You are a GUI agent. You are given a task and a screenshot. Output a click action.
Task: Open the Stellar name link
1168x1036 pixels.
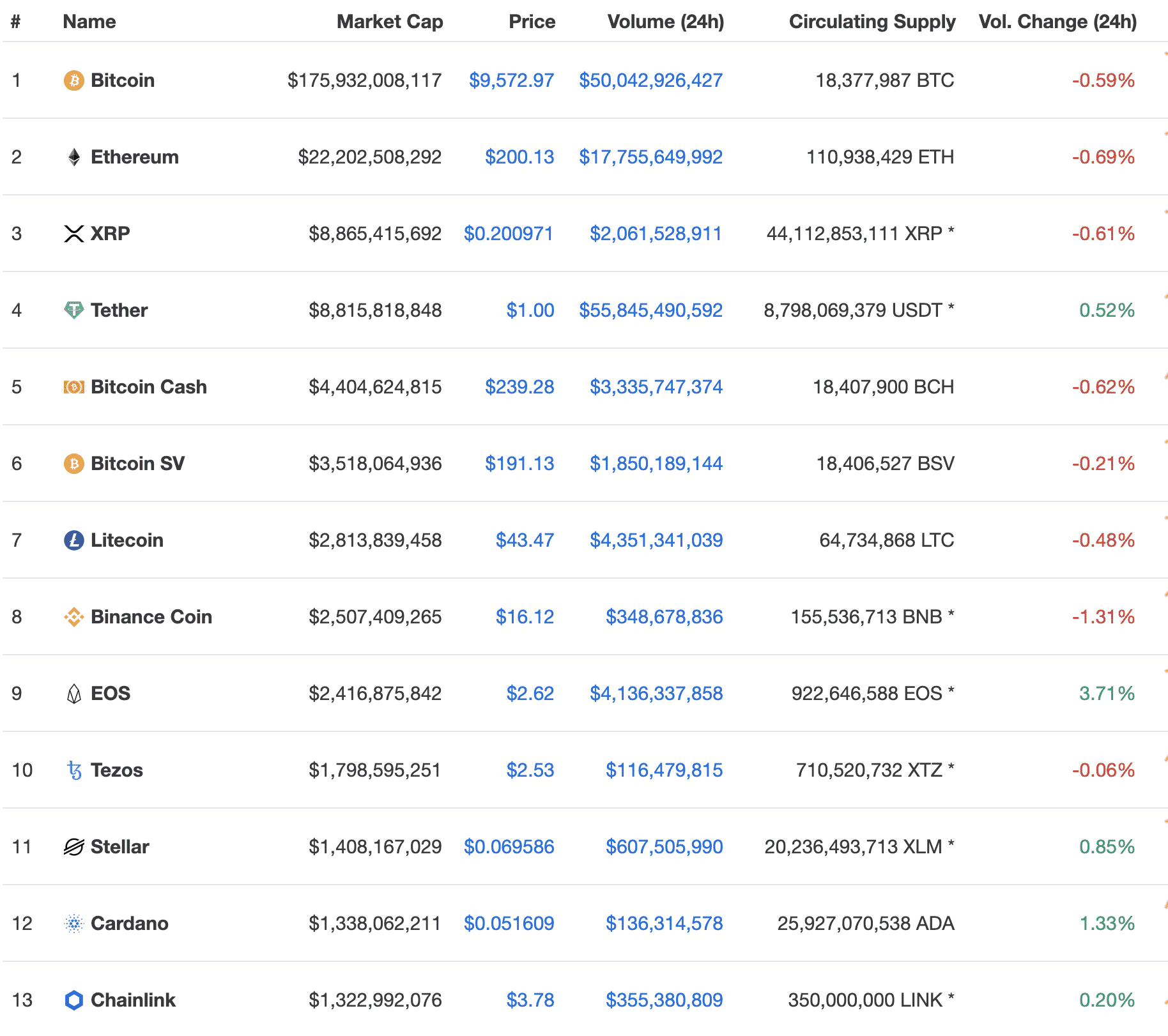[x=120, y=847]
